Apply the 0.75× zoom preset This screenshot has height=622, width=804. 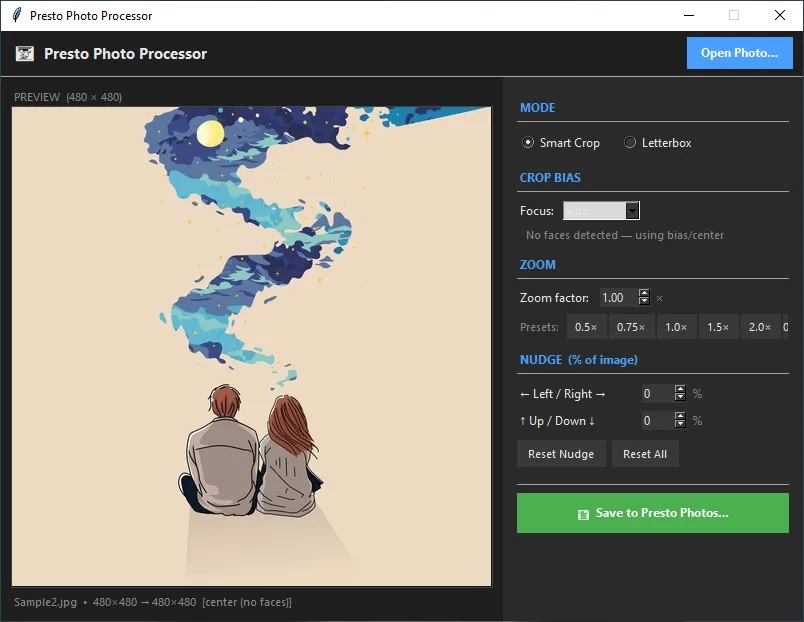pos(631,327)
